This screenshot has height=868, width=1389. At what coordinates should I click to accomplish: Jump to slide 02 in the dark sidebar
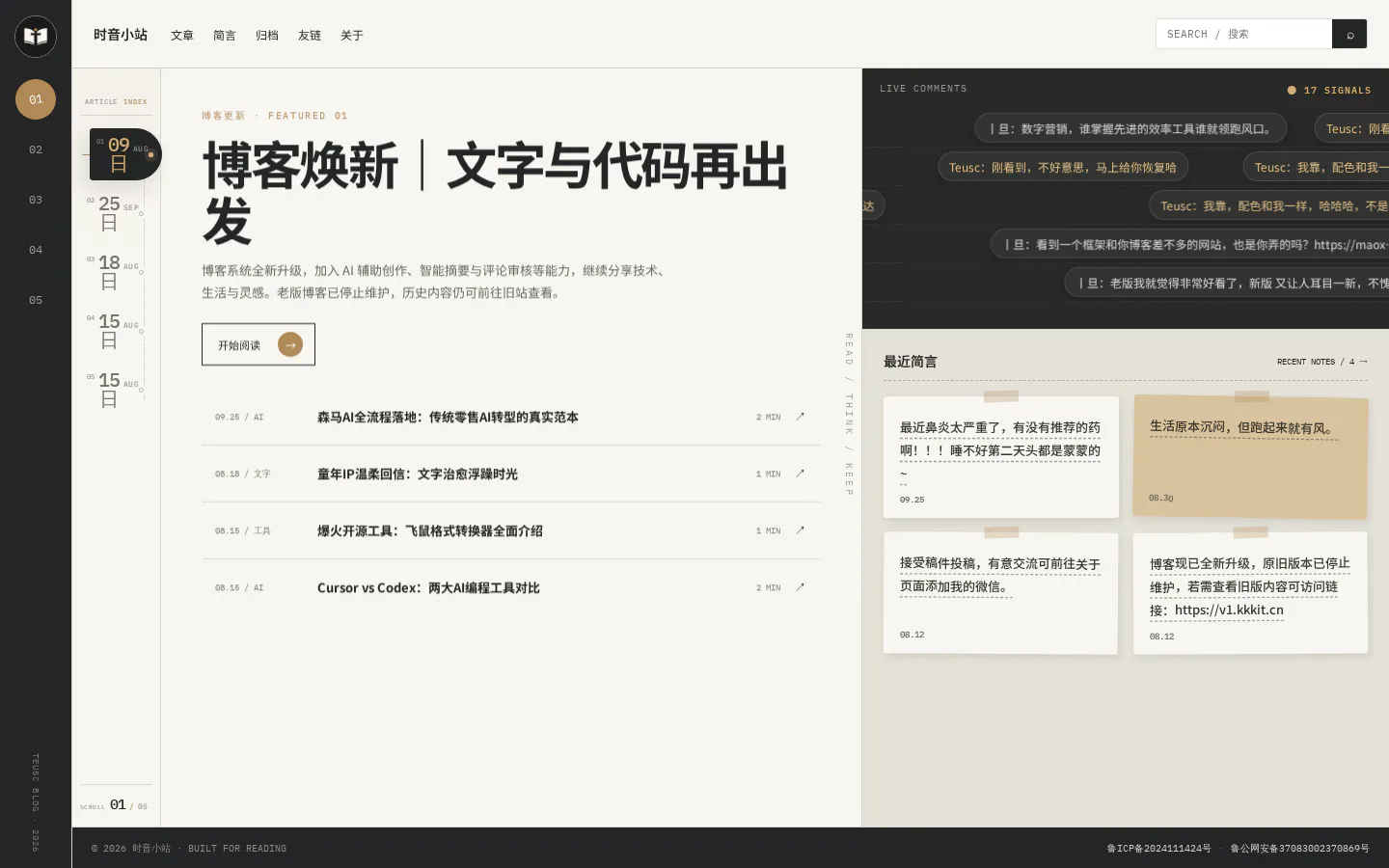click(36, 149)
